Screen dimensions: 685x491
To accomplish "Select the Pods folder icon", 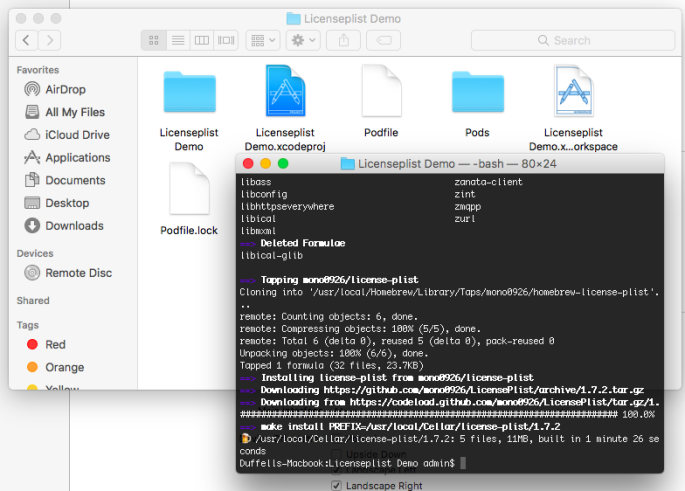I will pos(477,92).
